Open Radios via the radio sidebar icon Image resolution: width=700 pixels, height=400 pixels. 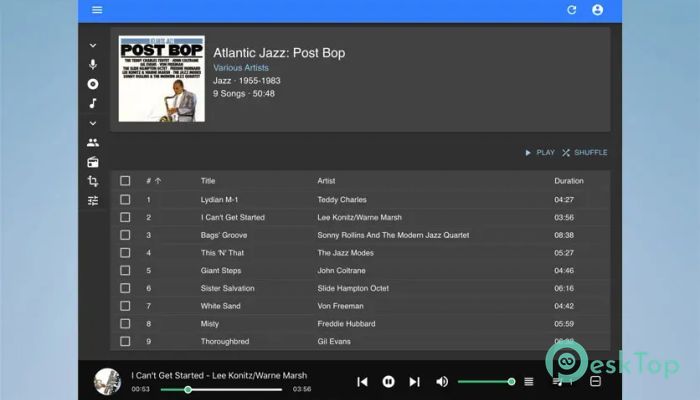click(93, 162)
